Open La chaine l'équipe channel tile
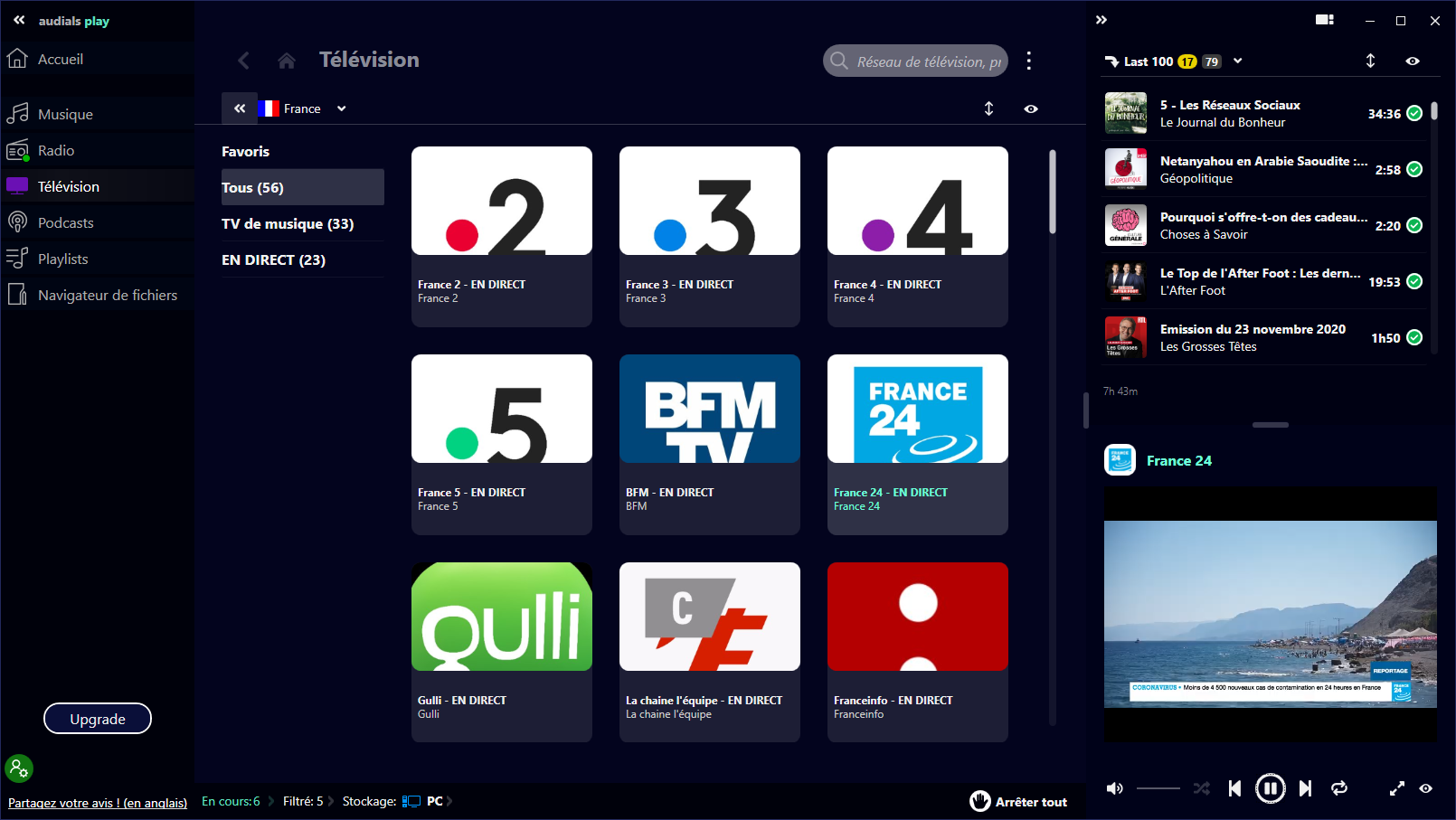Image resolution: width=1456 pixels, height=820 pixels. [x=710, y=653]
